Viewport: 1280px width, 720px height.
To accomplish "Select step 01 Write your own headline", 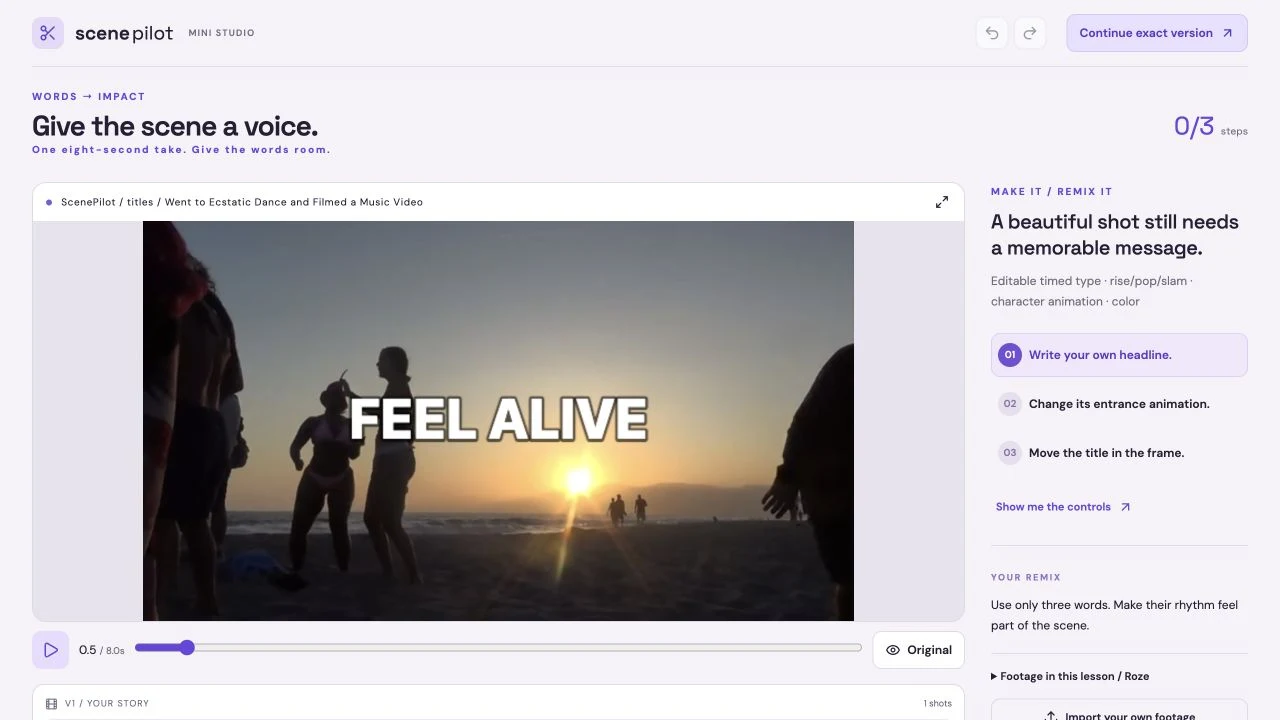I will [x=1119, y=355].
